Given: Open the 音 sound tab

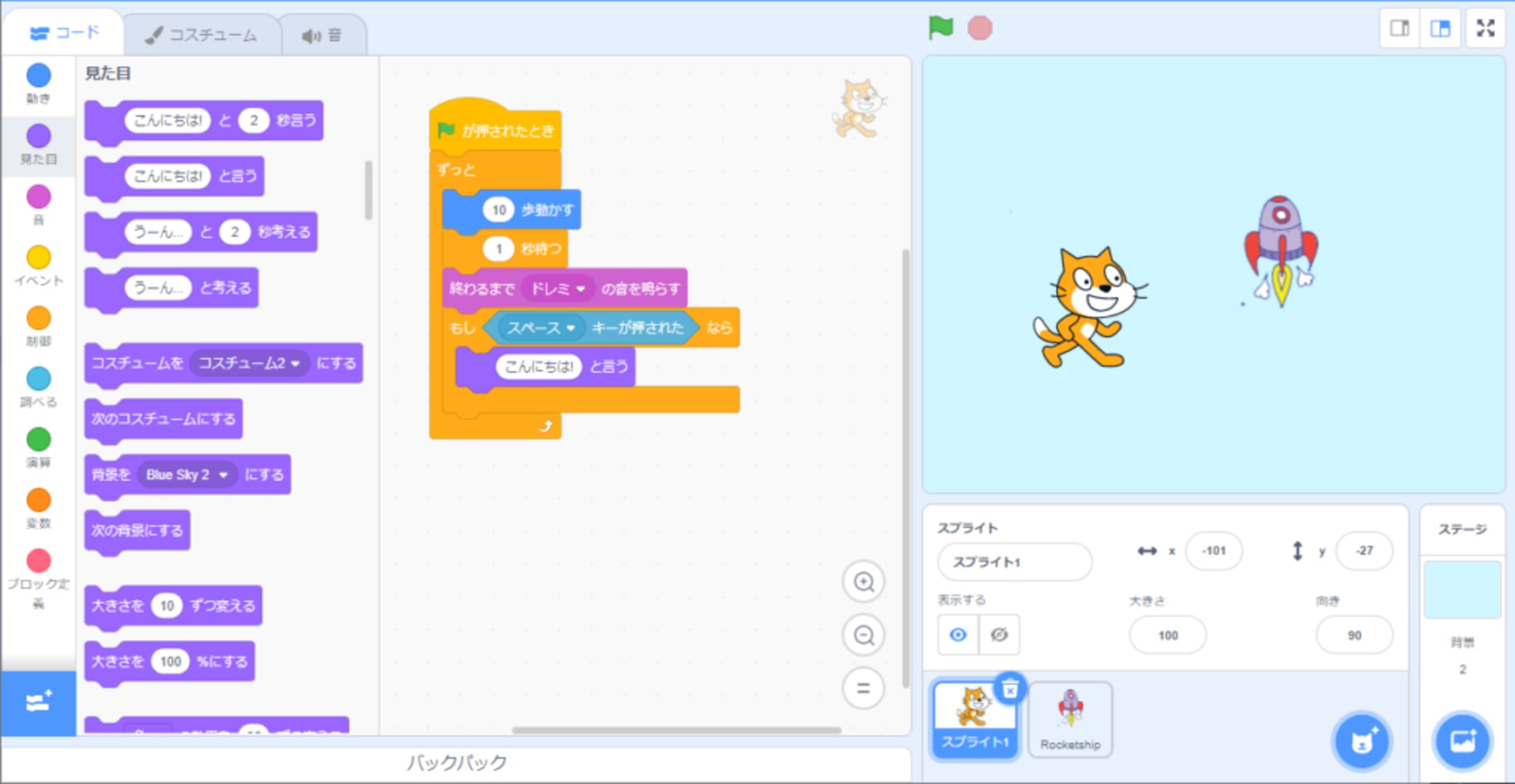Looking at the screenshot, I should click(322, 35).
